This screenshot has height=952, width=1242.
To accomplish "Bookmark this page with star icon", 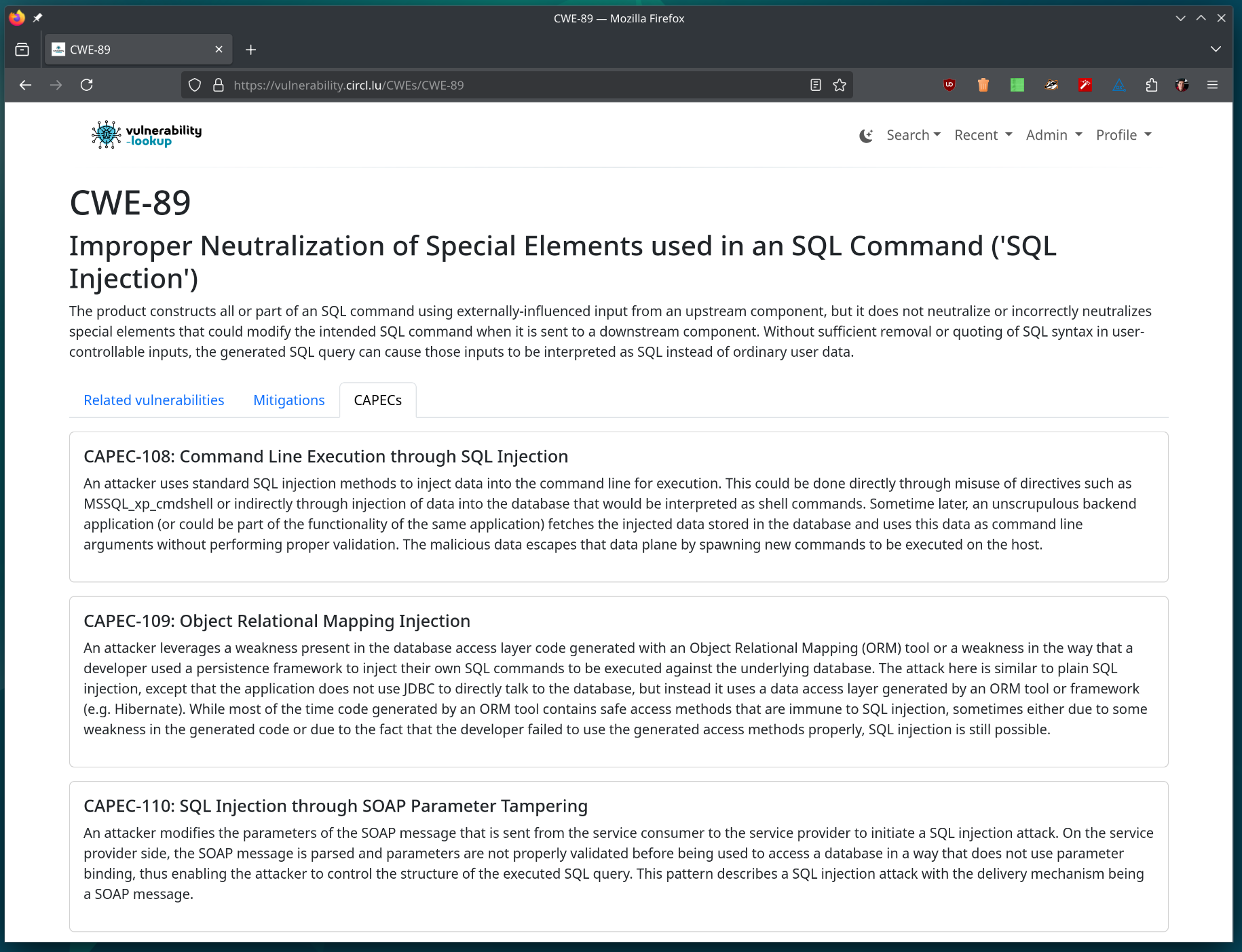I will pos(840,85).
